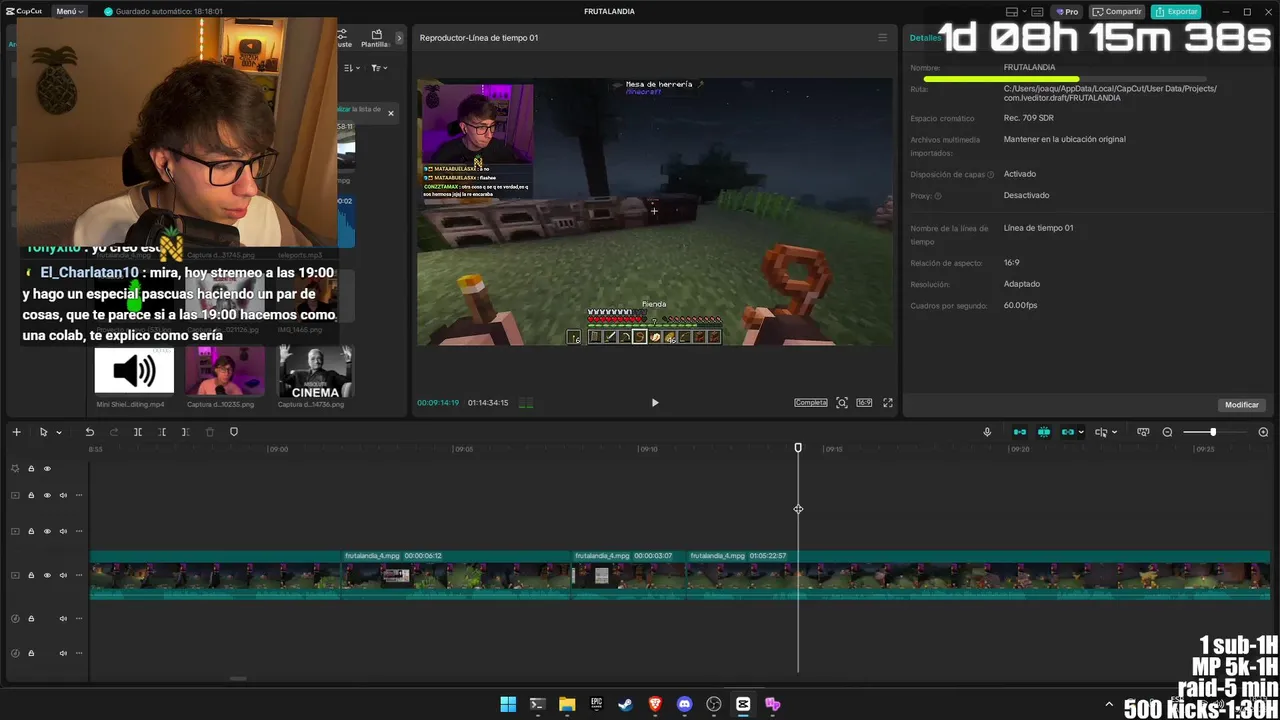This screenshot has height=720, width=1280.
Task: Zoom in the timeline with plus magnifier
Action: pos(1263,432)
